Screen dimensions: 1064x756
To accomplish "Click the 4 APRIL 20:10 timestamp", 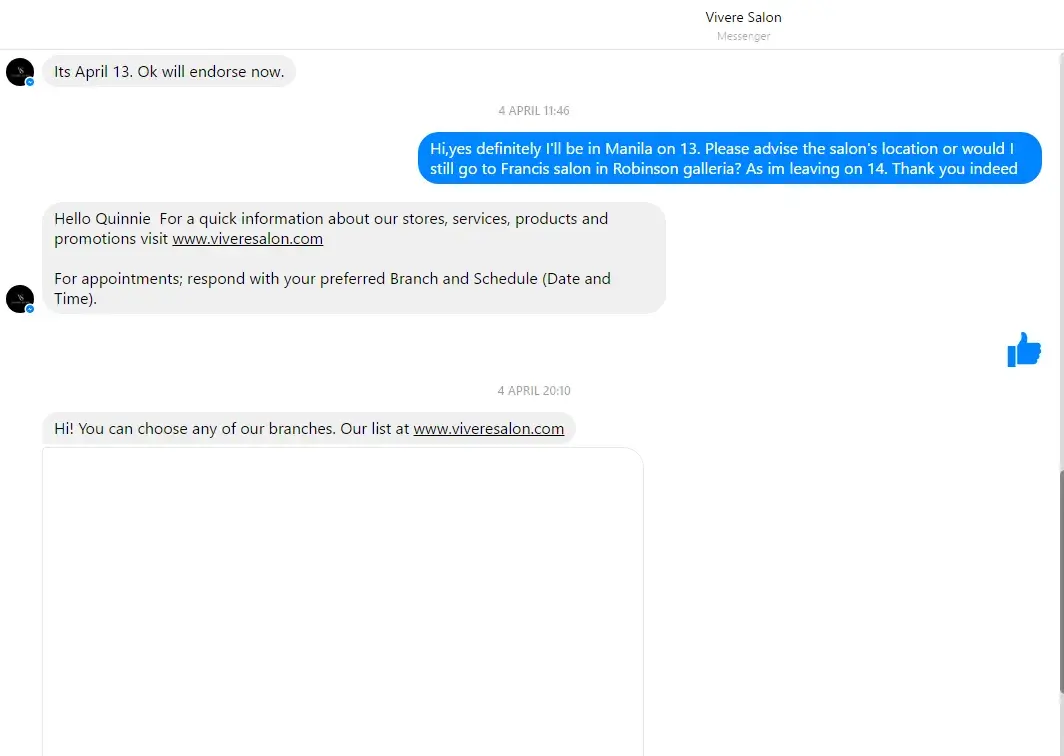I will [x=534, y=391].
